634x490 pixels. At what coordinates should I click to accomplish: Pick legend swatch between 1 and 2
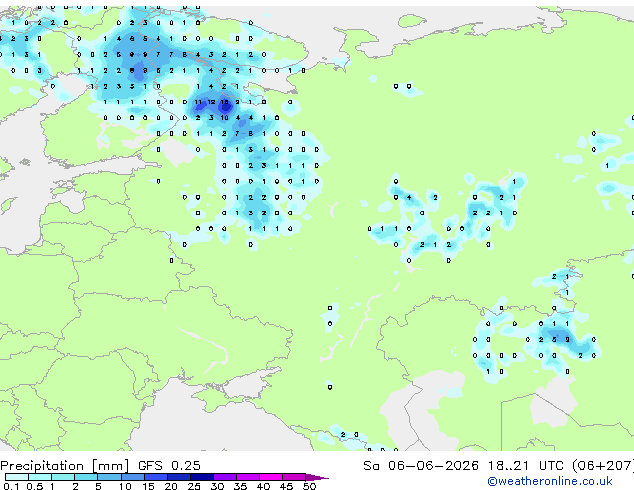(63, 477)
